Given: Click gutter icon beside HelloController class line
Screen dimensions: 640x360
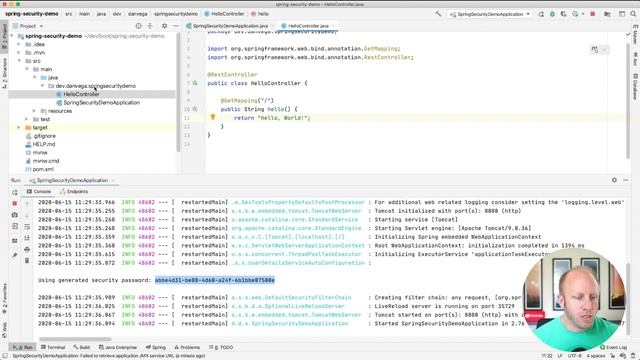Looking at the screenshot, I should 195,83.
